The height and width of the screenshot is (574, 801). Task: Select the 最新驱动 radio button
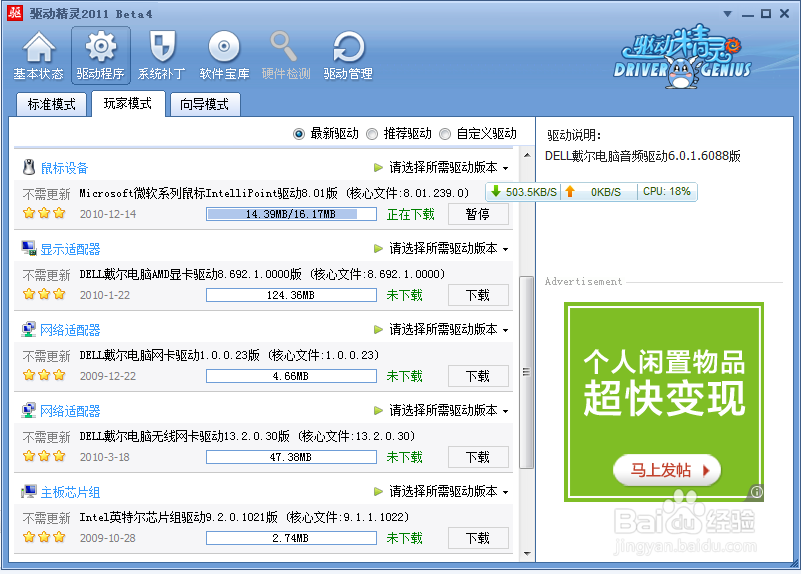(299, 134)
